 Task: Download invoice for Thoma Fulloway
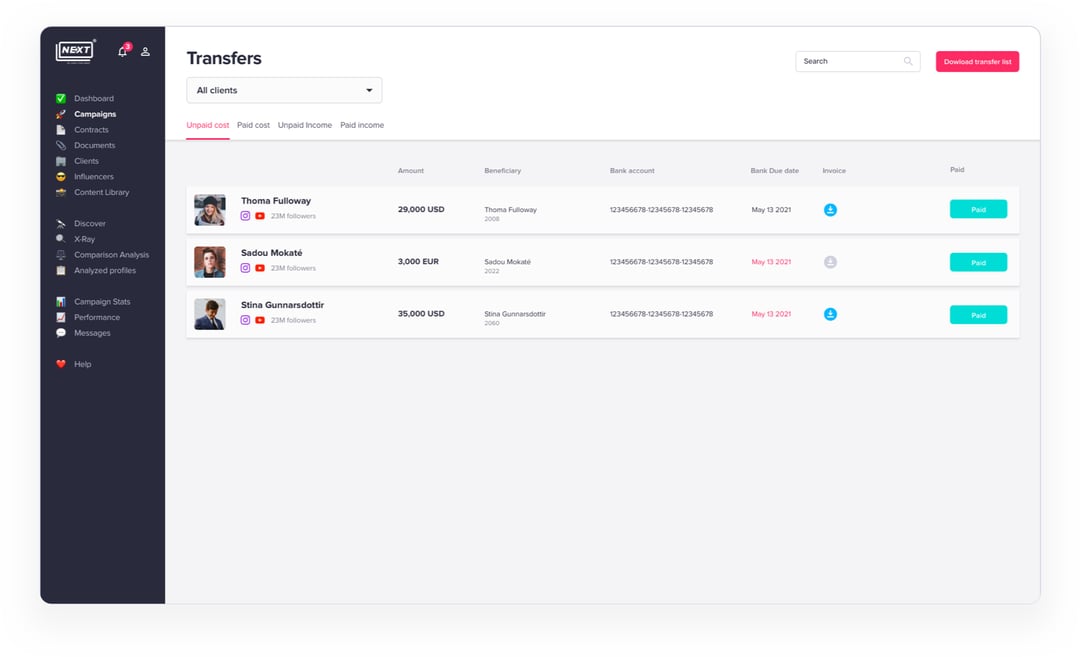click(830, 210)
